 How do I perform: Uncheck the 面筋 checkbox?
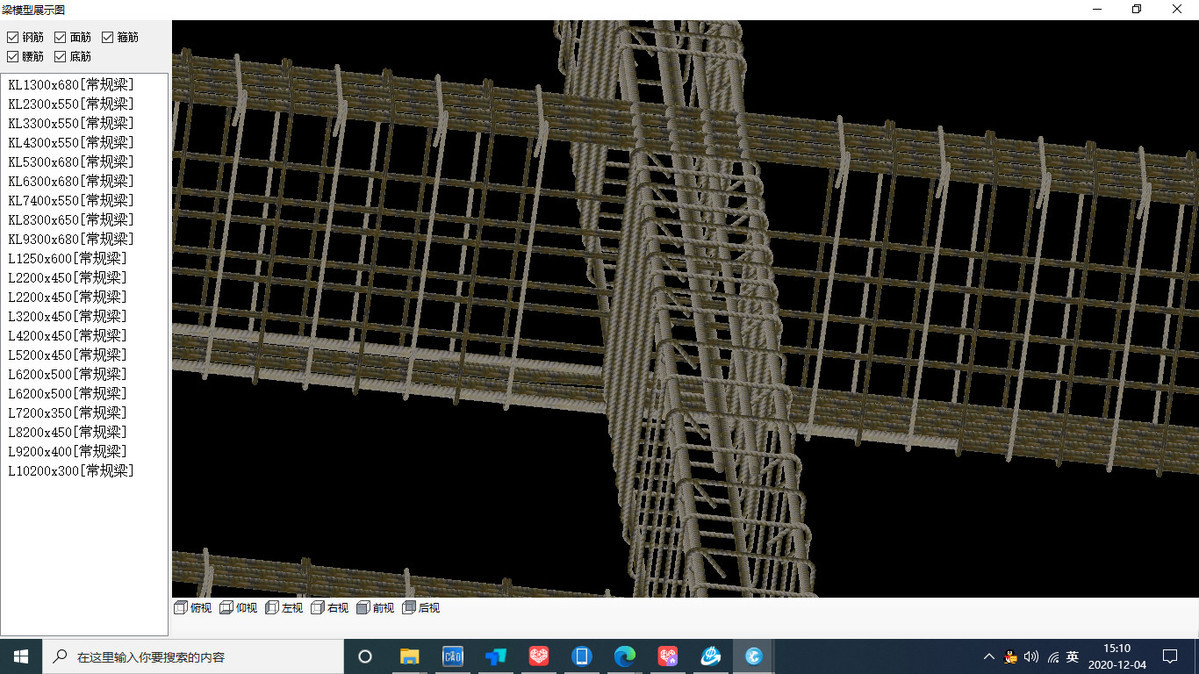coord(60,37)
